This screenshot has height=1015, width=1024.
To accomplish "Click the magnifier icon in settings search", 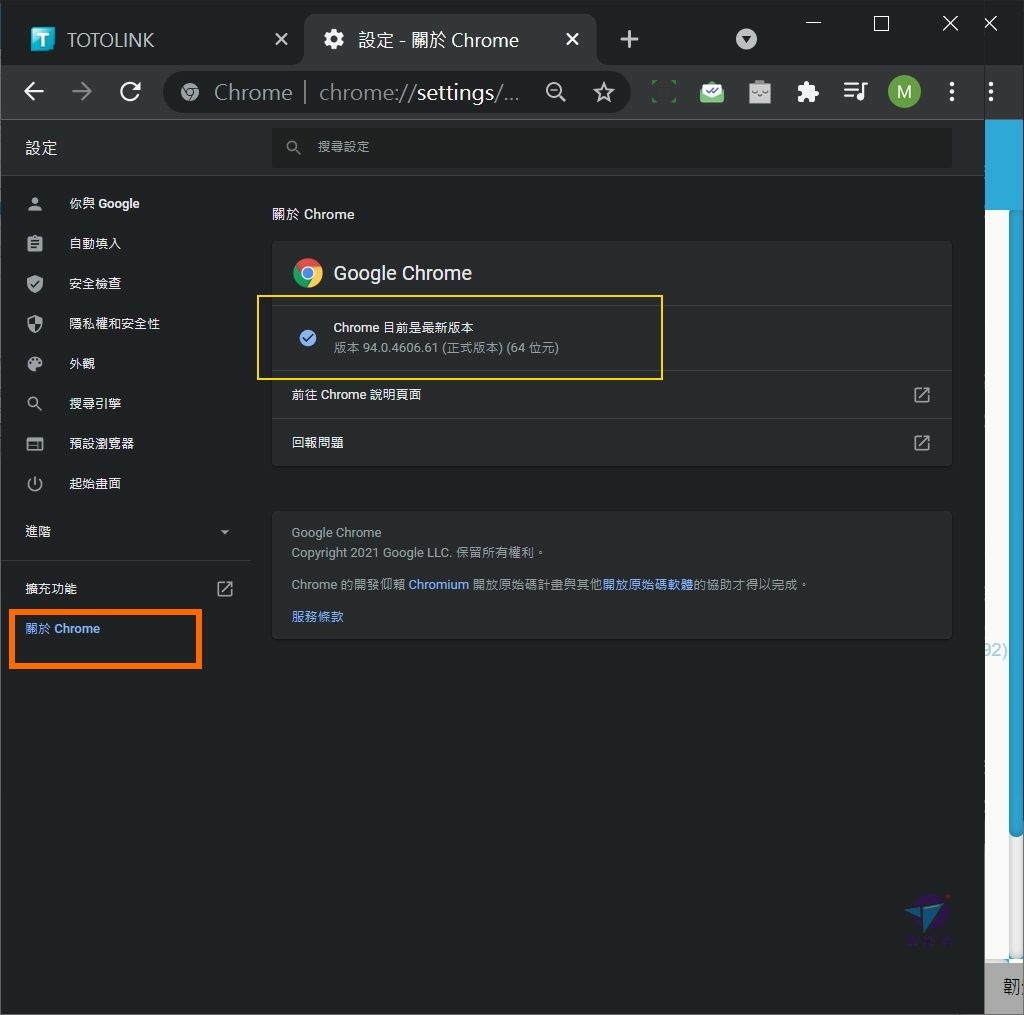I will click(293, 148).
